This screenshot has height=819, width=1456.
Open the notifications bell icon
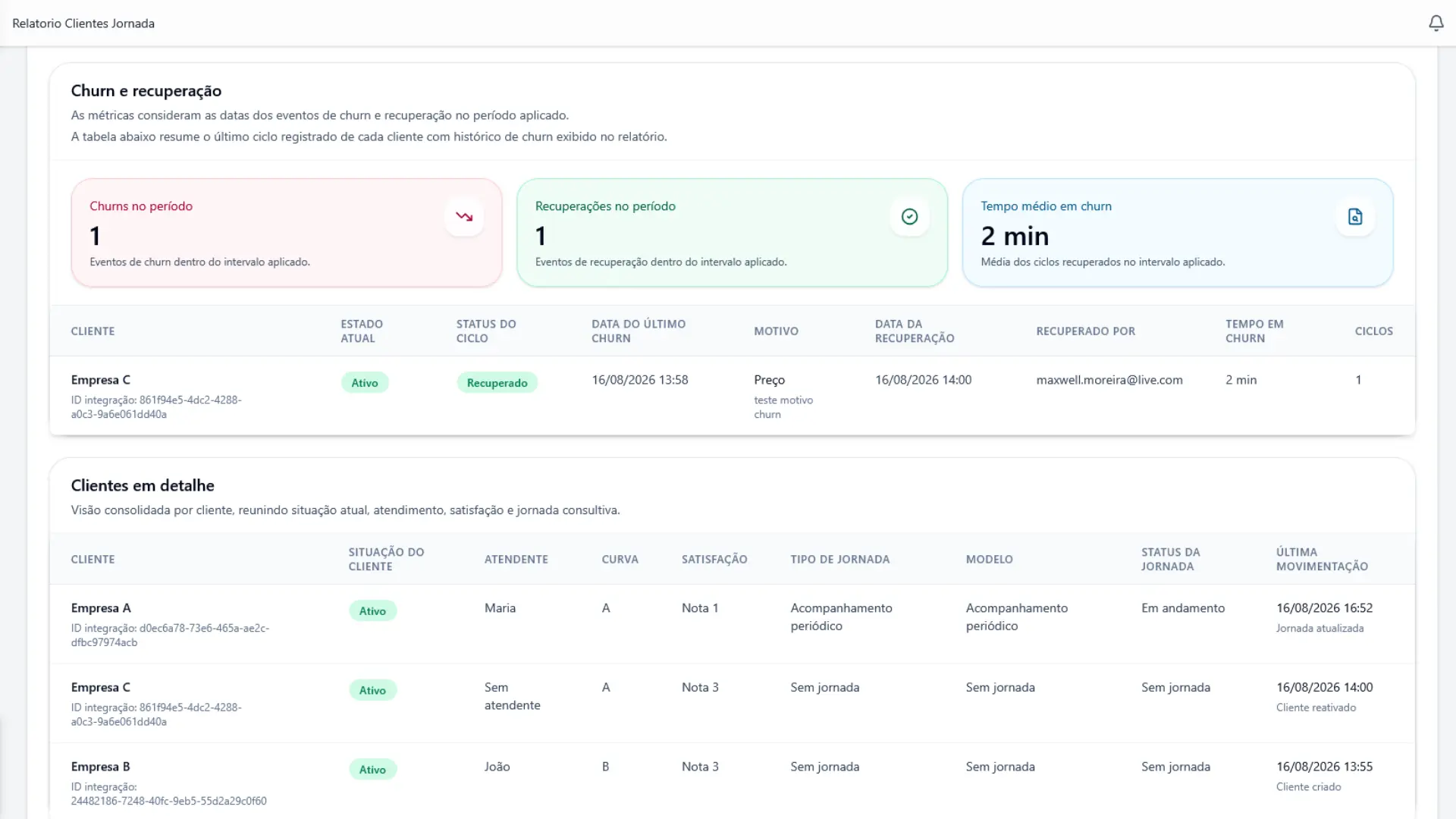coord(1436,24)
